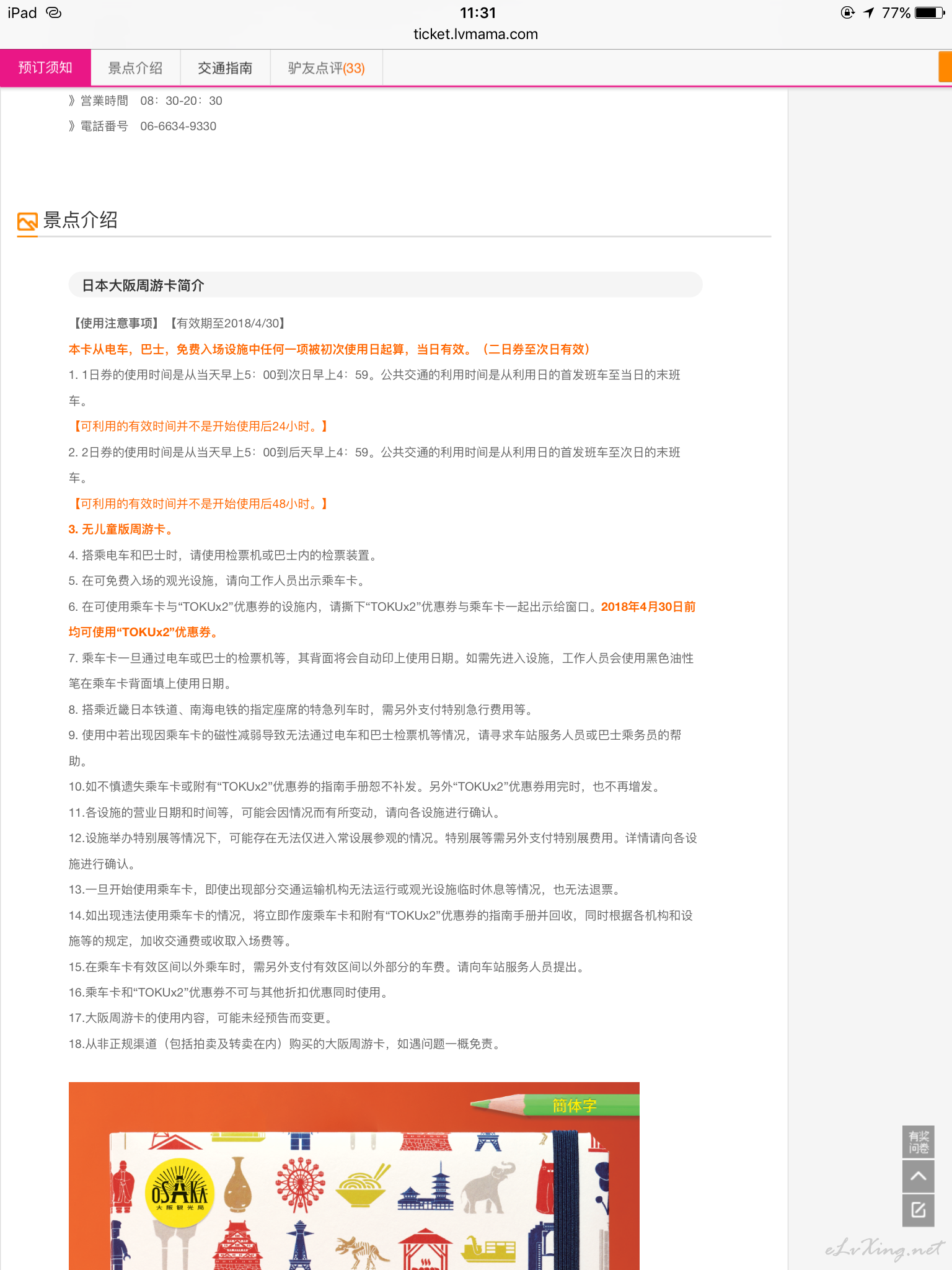Image resolution: width=952 pixels, height=1270 pixels.
Task: Click the 有奖问卷 survey button
Action: pos(918,1142)
